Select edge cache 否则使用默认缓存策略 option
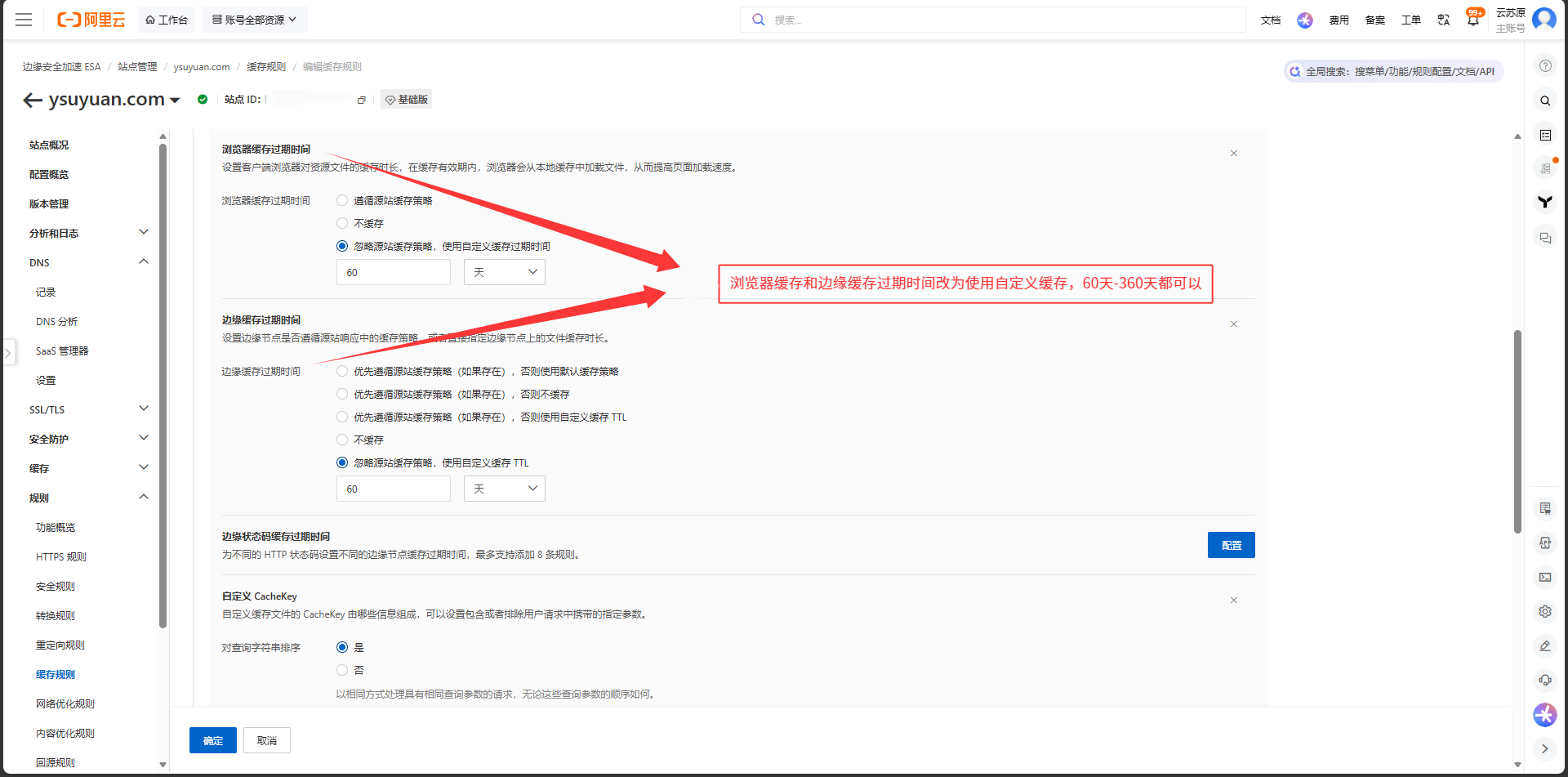This screenshot has height=777, width=1568. click(x=342, y=371)
